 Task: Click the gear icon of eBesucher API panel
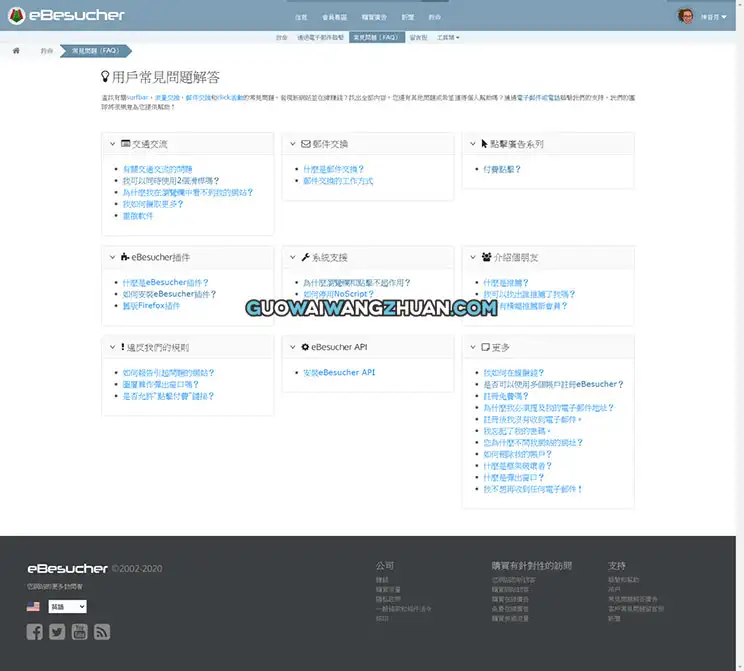click(x=305, y=347)
